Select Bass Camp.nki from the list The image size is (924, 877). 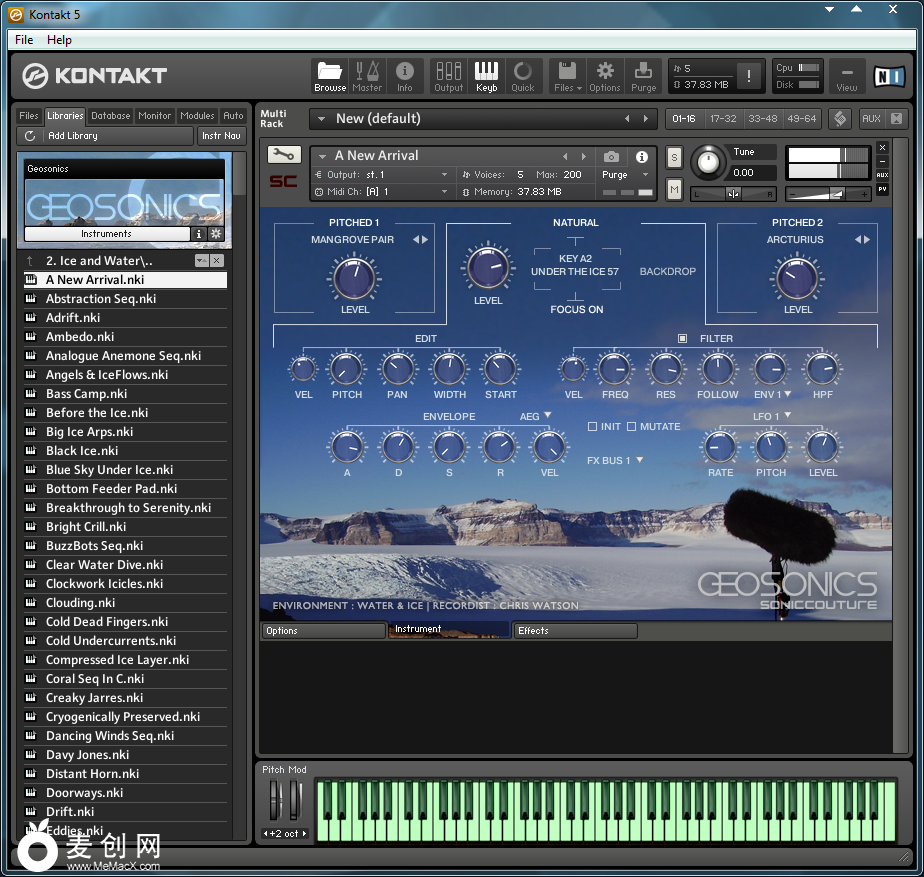point(86,394)
